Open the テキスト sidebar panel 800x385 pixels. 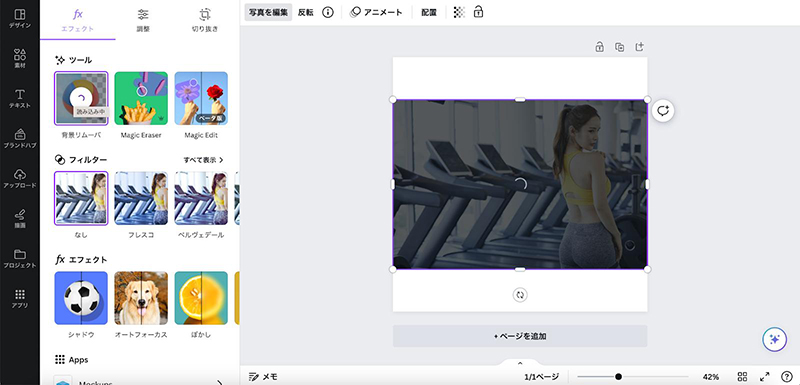coord(19,98)
